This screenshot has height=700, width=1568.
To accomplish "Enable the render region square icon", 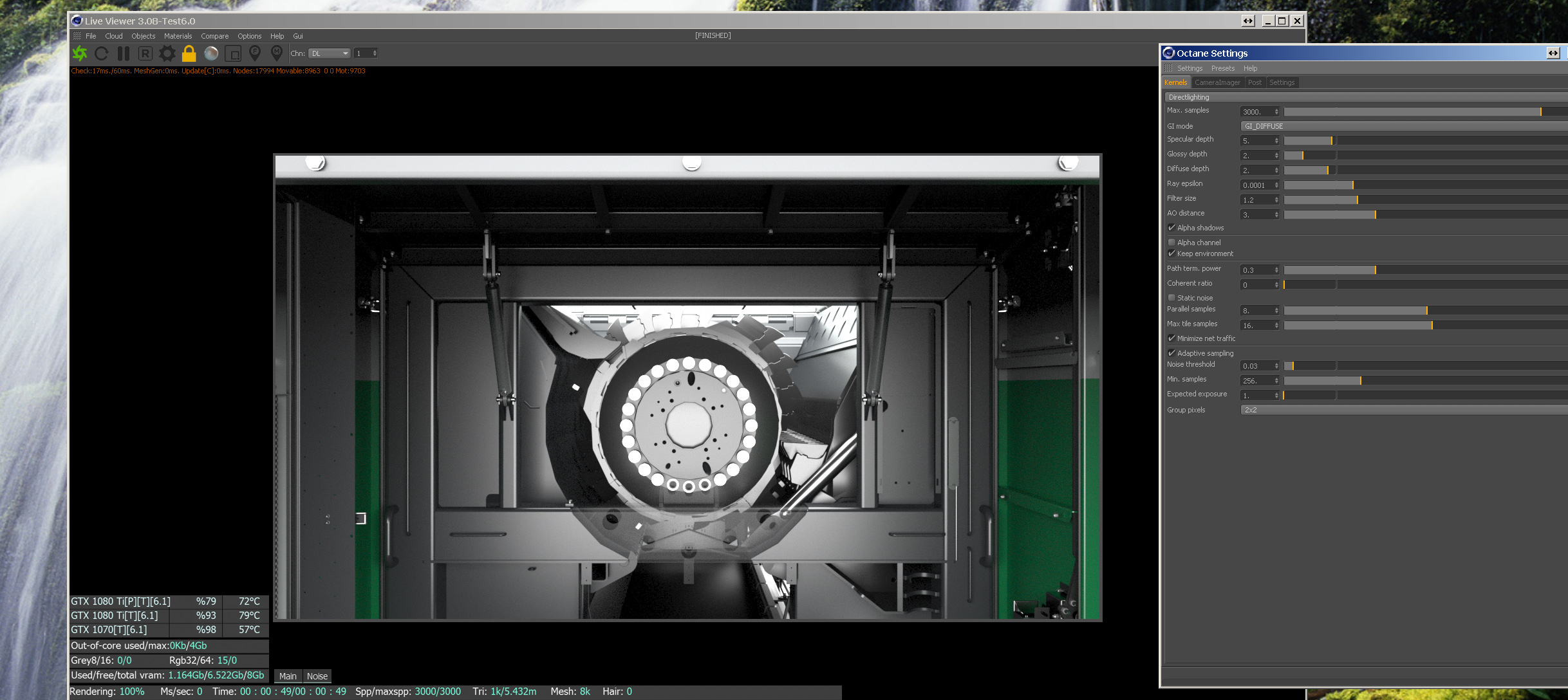I will pos(233,53).
